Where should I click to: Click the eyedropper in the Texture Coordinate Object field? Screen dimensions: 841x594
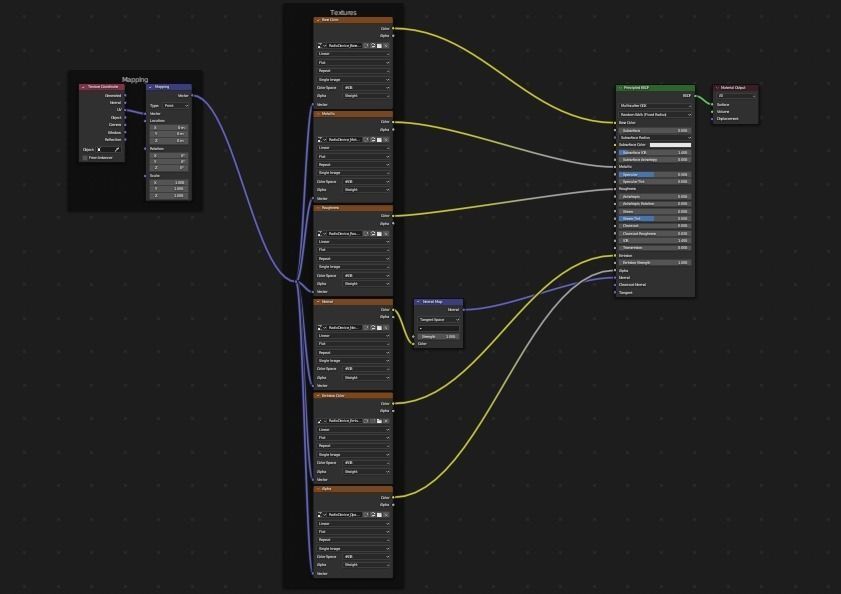117,150
